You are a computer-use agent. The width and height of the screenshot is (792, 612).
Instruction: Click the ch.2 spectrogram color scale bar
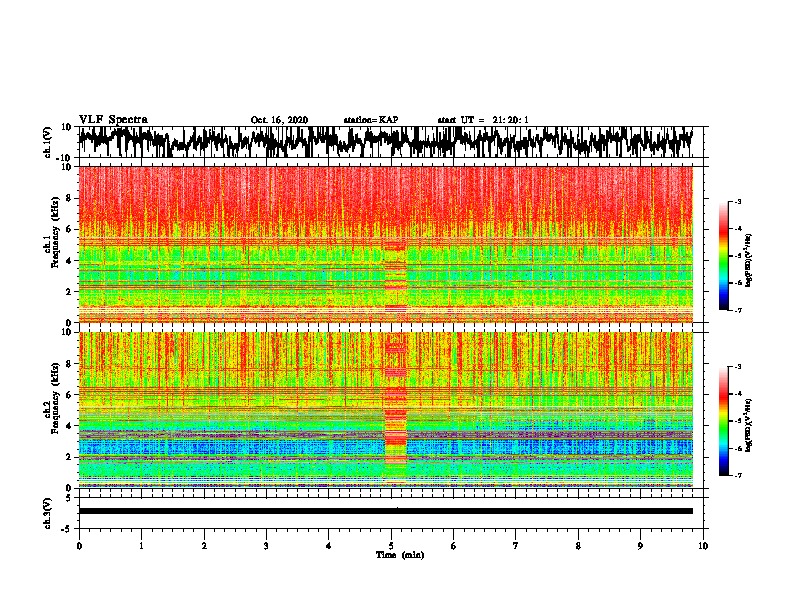tap(723, 421)
